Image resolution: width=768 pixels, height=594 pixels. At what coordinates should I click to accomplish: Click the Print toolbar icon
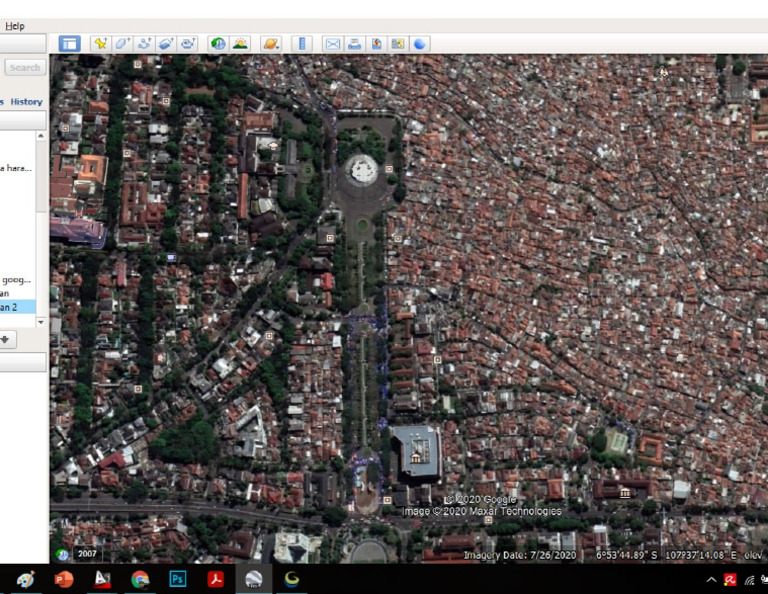[354, 44]
